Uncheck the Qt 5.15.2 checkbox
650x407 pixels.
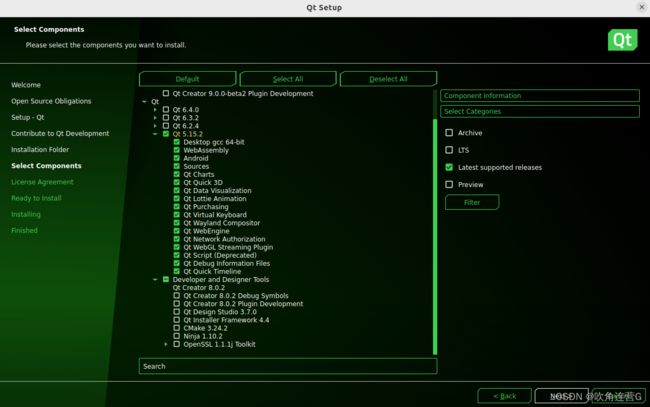(x=166, y=134)
